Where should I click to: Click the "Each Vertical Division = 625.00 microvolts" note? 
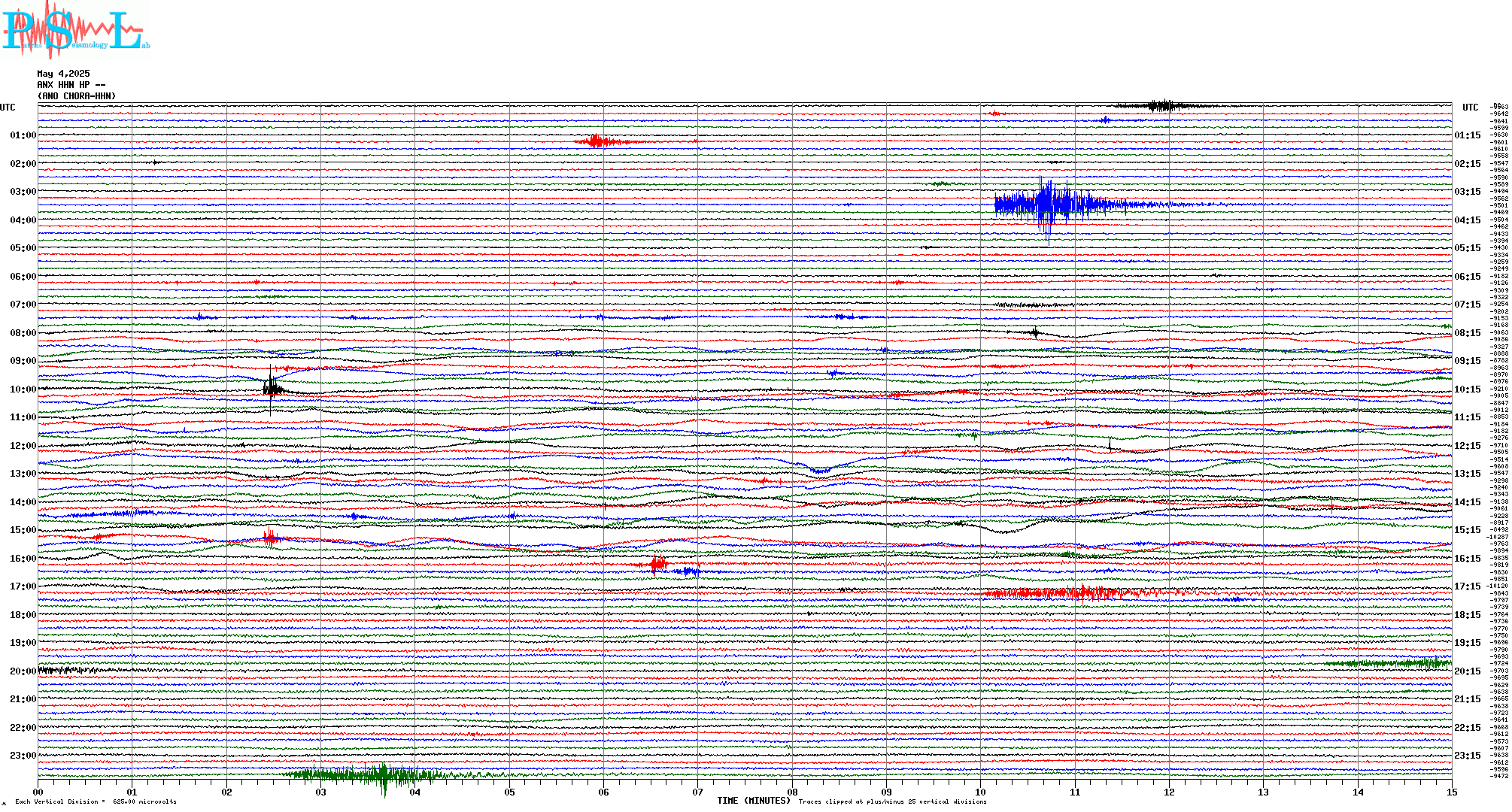[96, 802]
